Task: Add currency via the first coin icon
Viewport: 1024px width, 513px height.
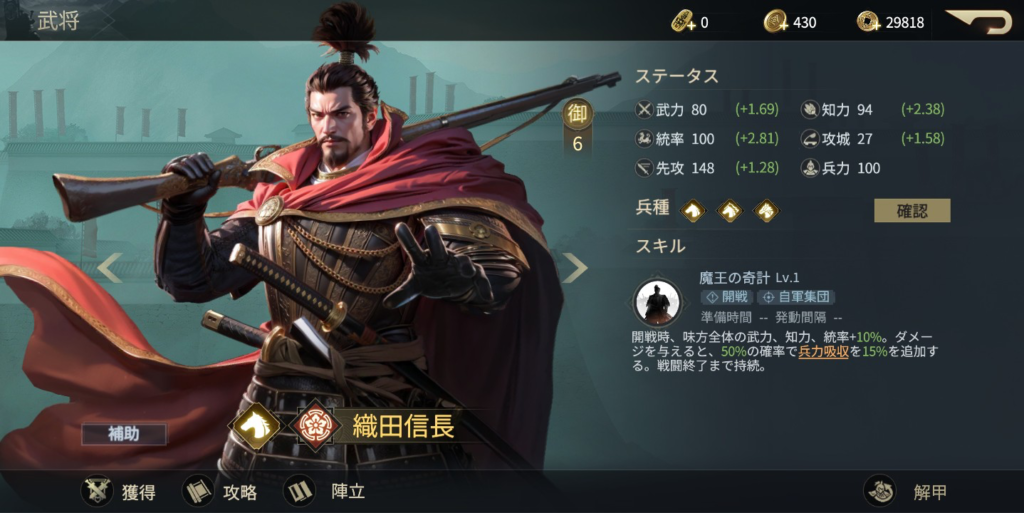Action: point(683,22)
